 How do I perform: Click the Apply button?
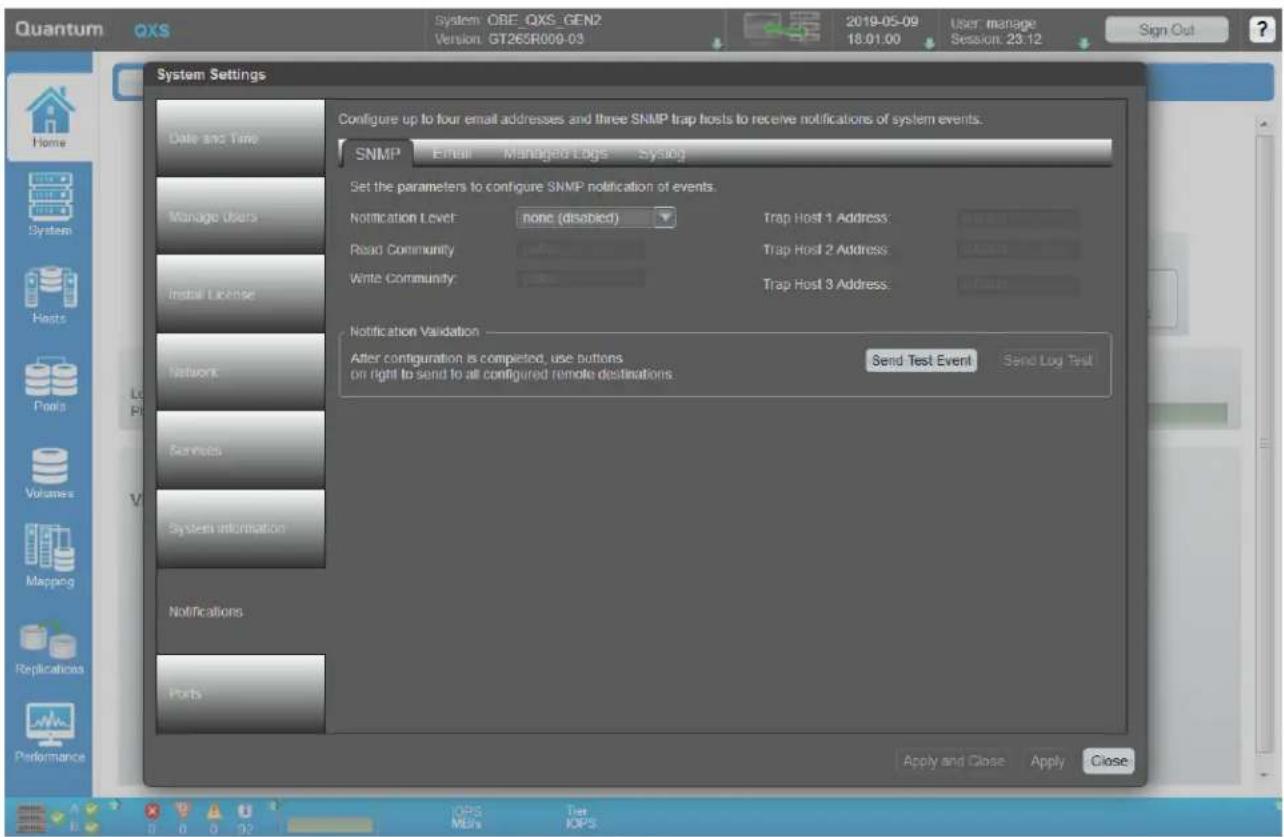click(x=1047, y=761)
